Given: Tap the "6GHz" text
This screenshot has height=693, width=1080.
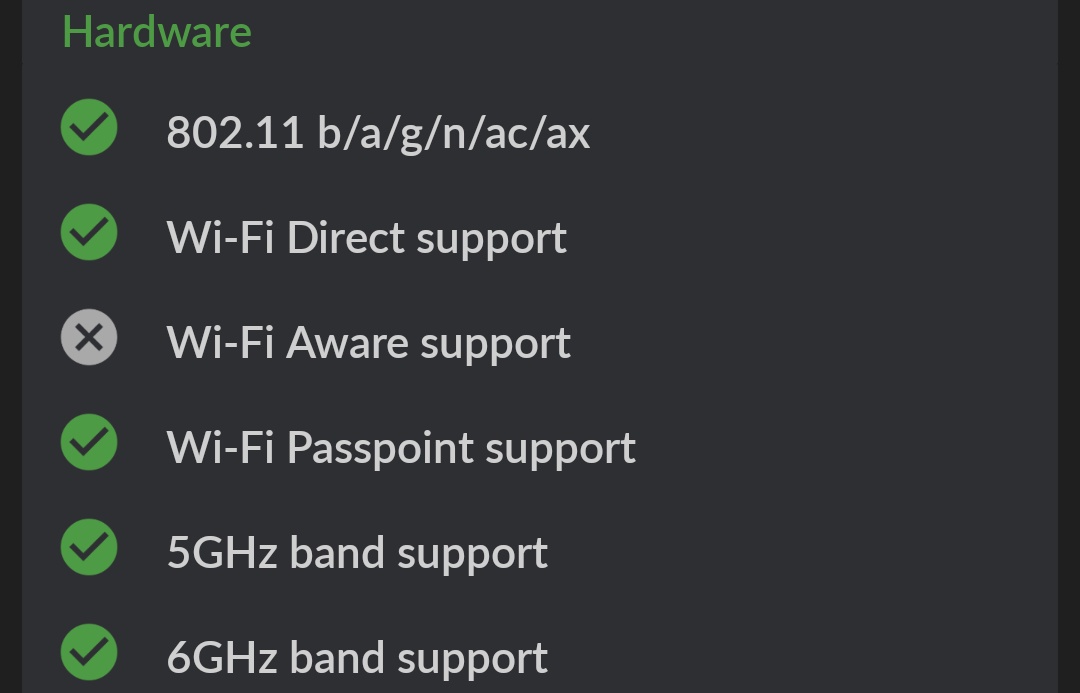Looking at the screenshot, I should (x=221, y=658).
